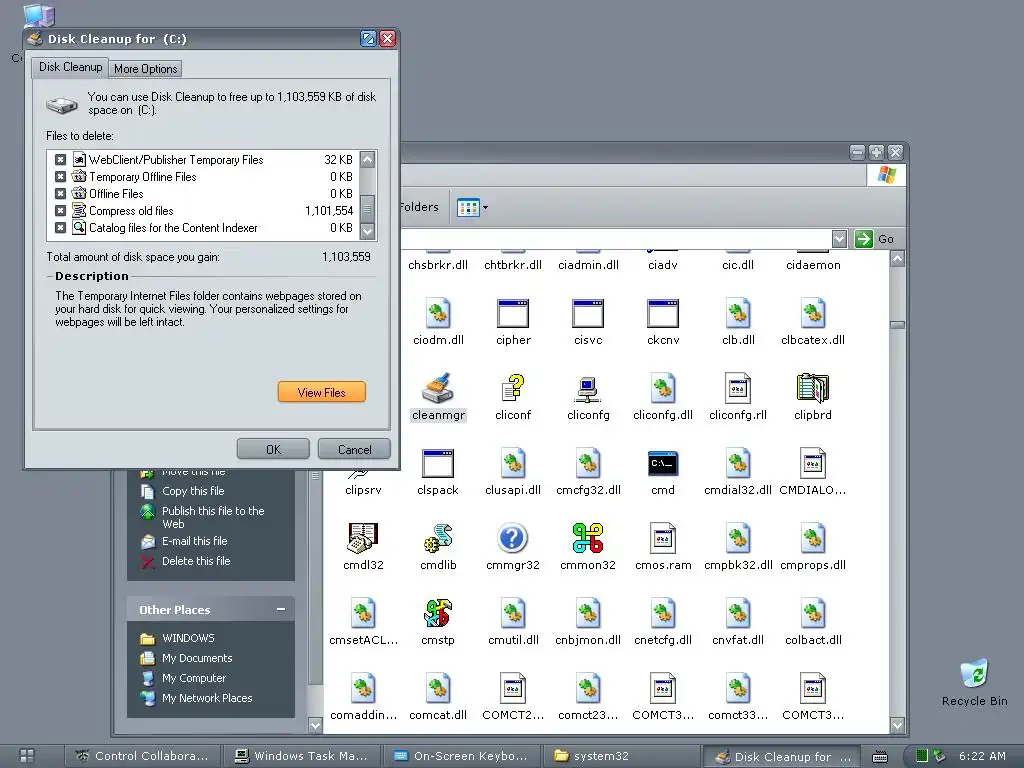
Task: Click the keyboard icon beside the tray
Action: pos(880,756)
